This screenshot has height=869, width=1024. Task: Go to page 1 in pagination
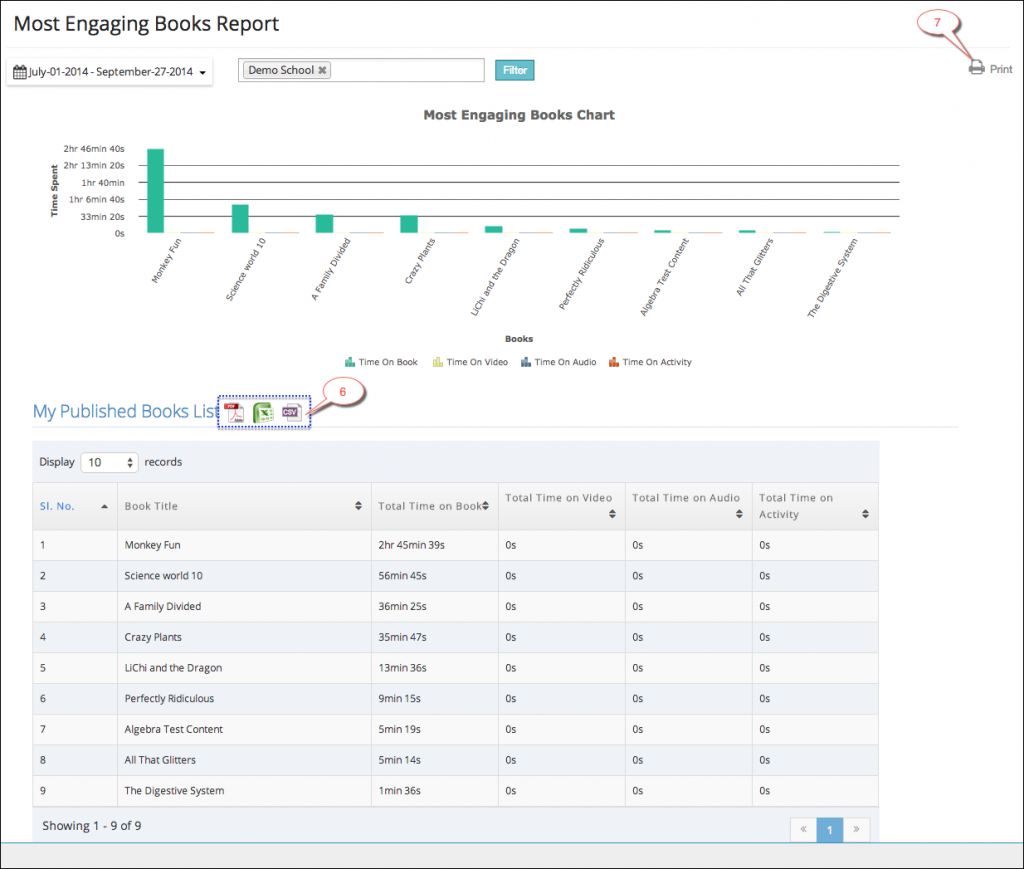pyautogui.click(x=830, y=829)
